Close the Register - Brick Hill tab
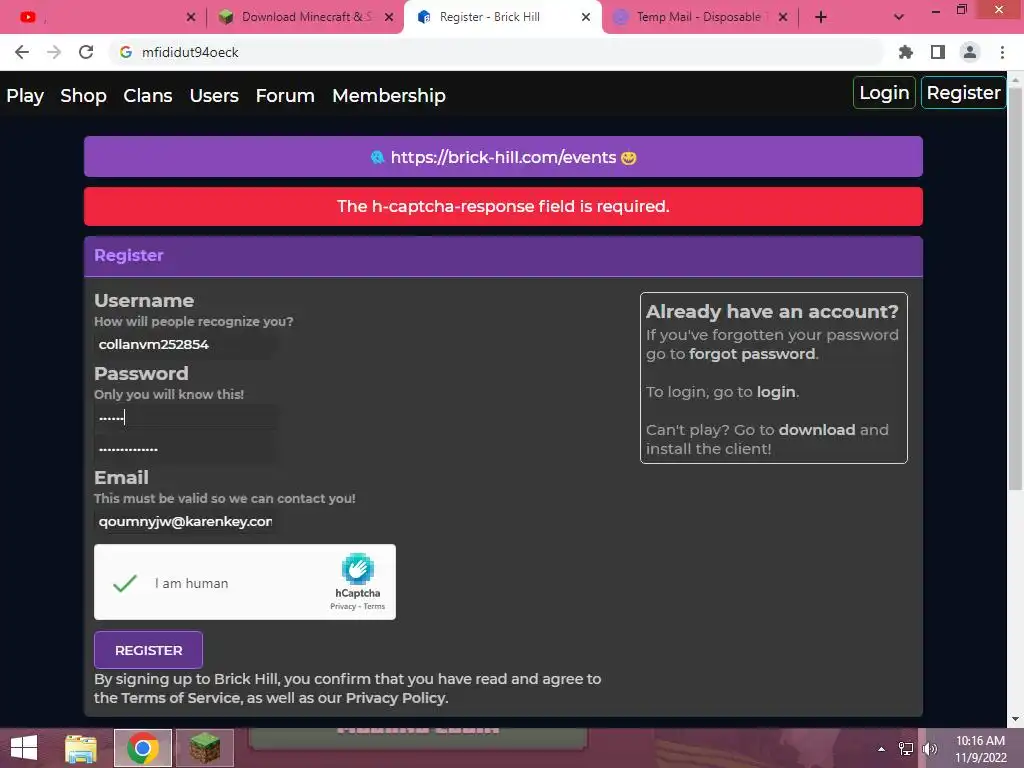This screenshot has height=768, width=1024. coord(586,17)
